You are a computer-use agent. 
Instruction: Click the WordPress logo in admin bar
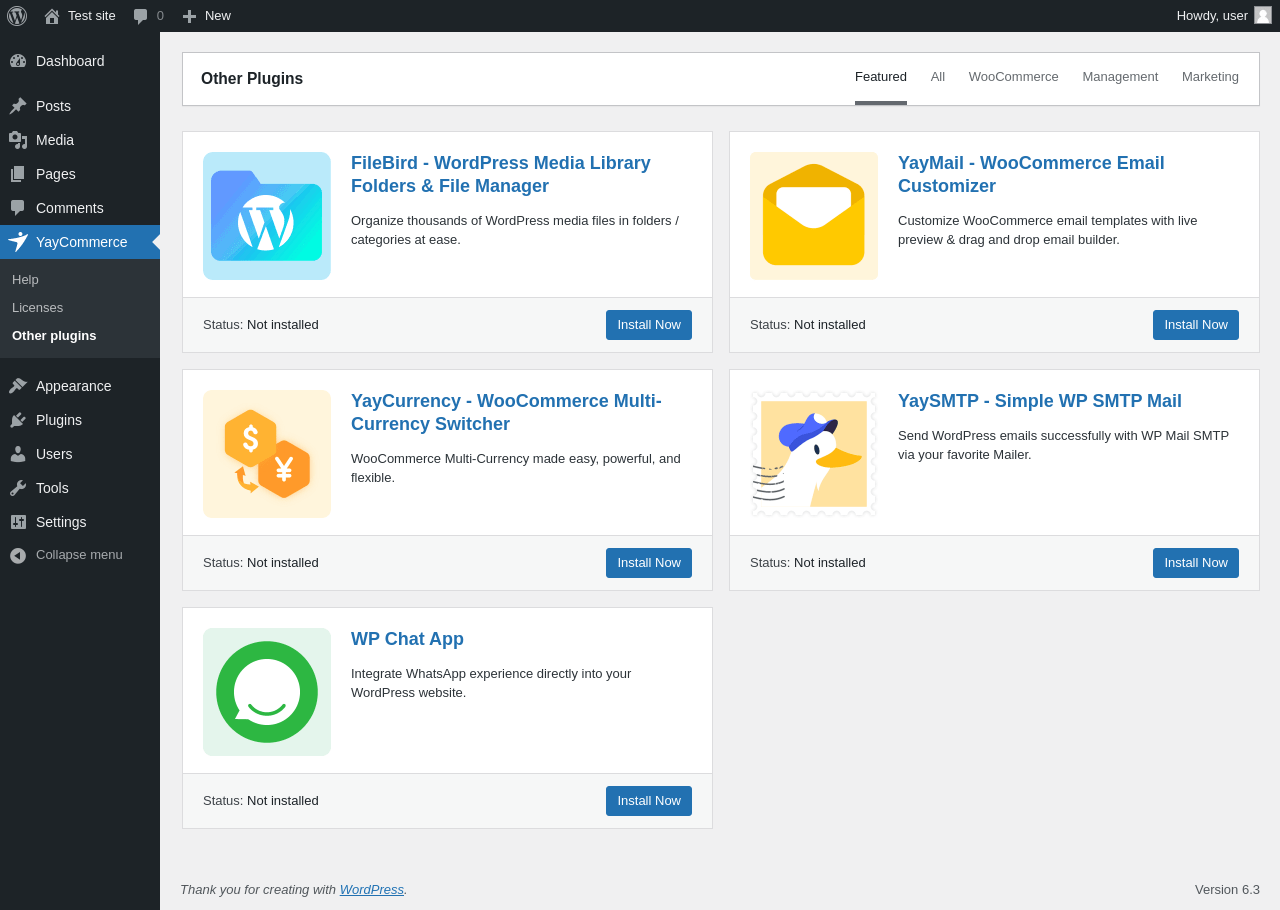pyautogui.click(x=17, y=16)
